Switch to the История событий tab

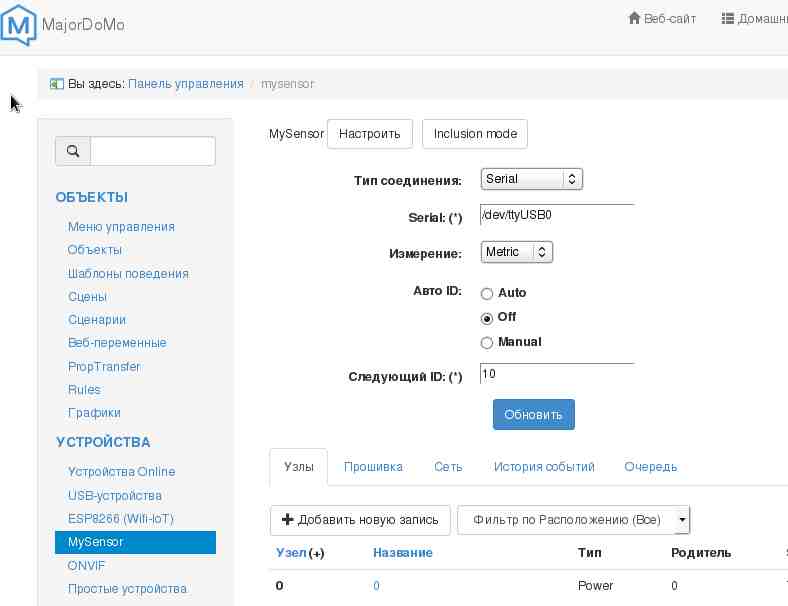[544, 467]
